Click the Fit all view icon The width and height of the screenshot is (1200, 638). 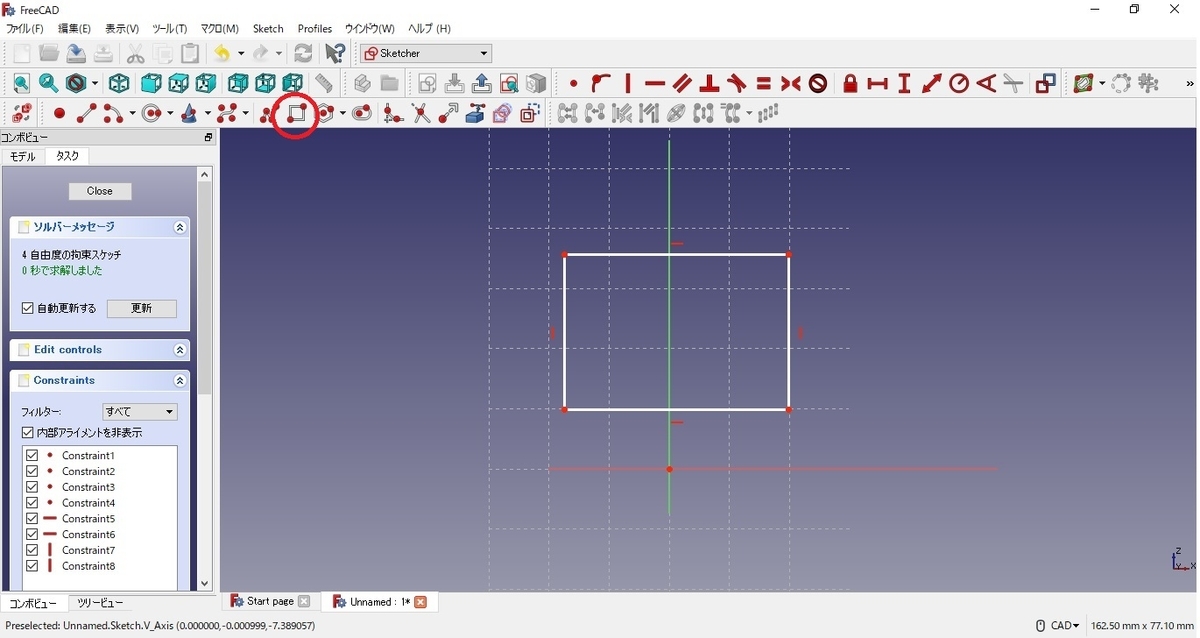(21, 84)
